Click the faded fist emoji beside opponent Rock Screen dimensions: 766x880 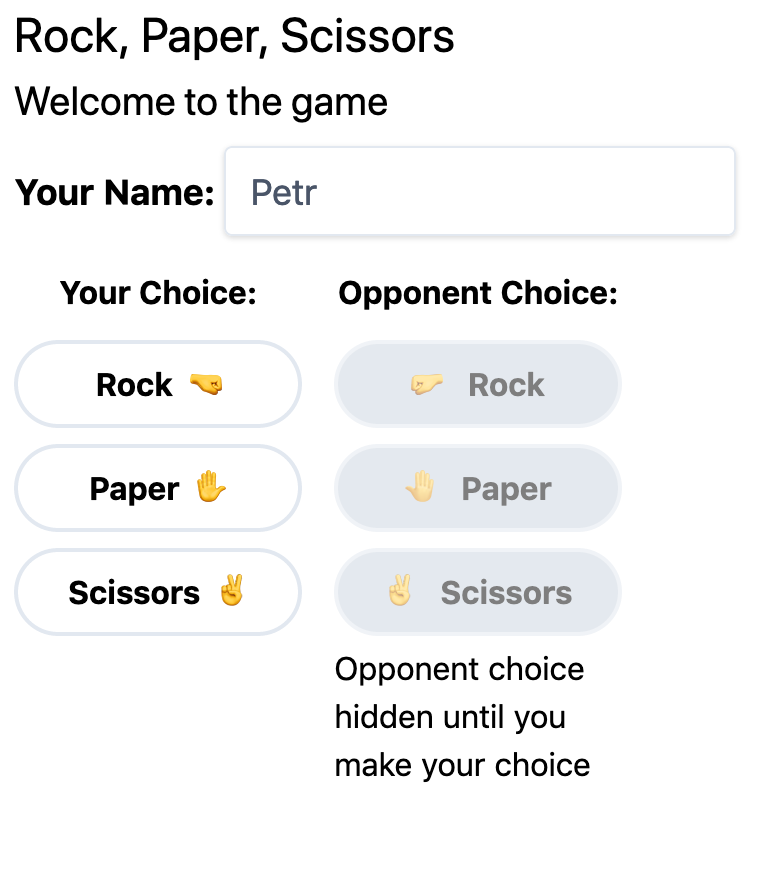(x=427, y=385)
